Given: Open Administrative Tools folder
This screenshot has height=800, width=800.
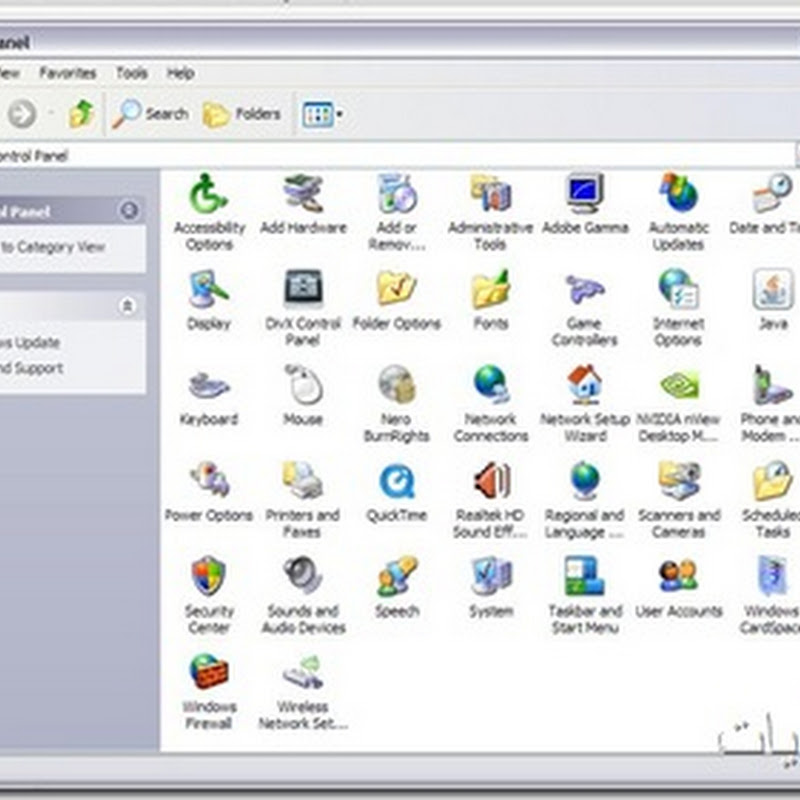Looking at the screenshot, I should [x=490, y=212].
